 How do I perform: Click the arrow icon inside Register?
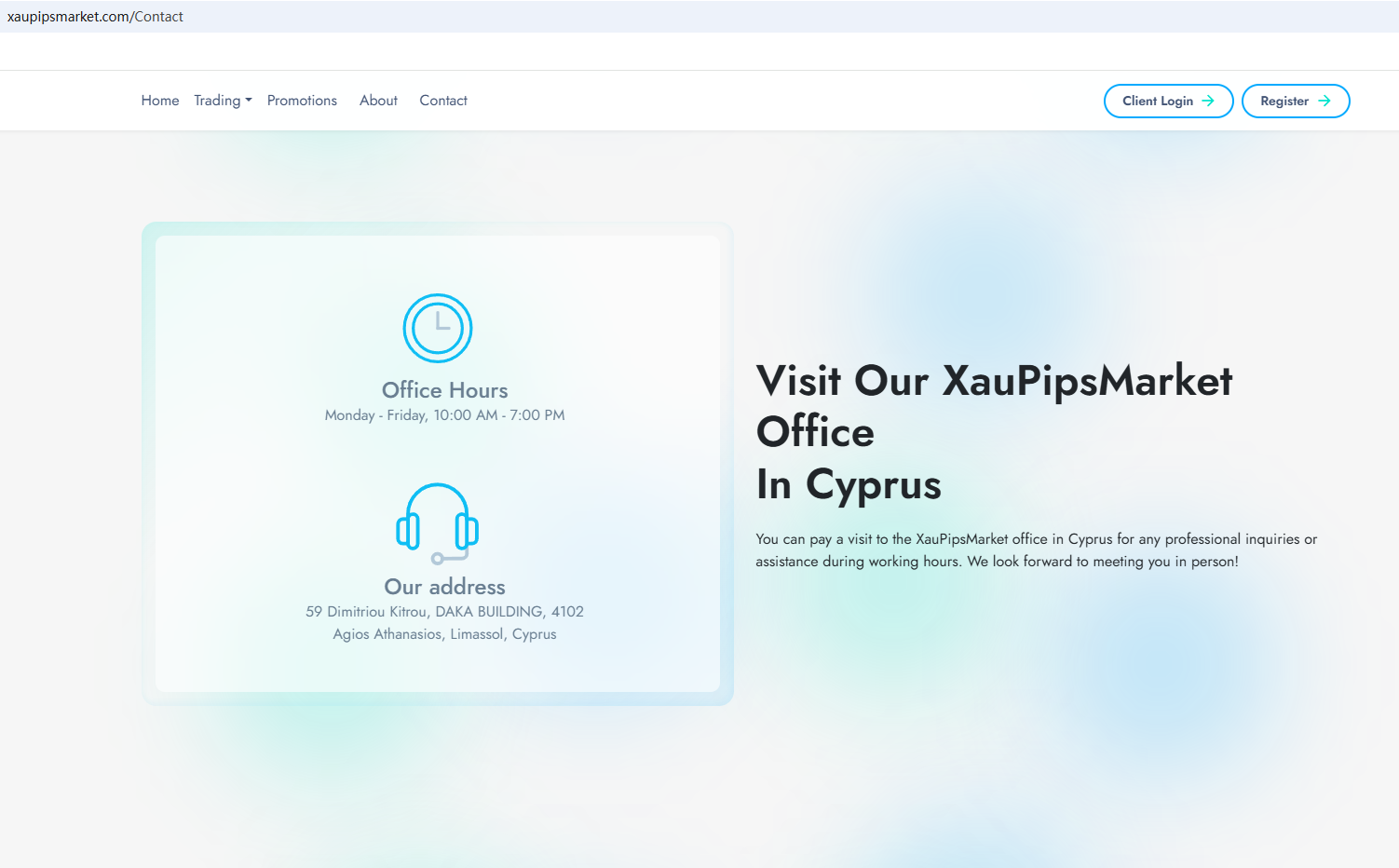(1324, 101)
